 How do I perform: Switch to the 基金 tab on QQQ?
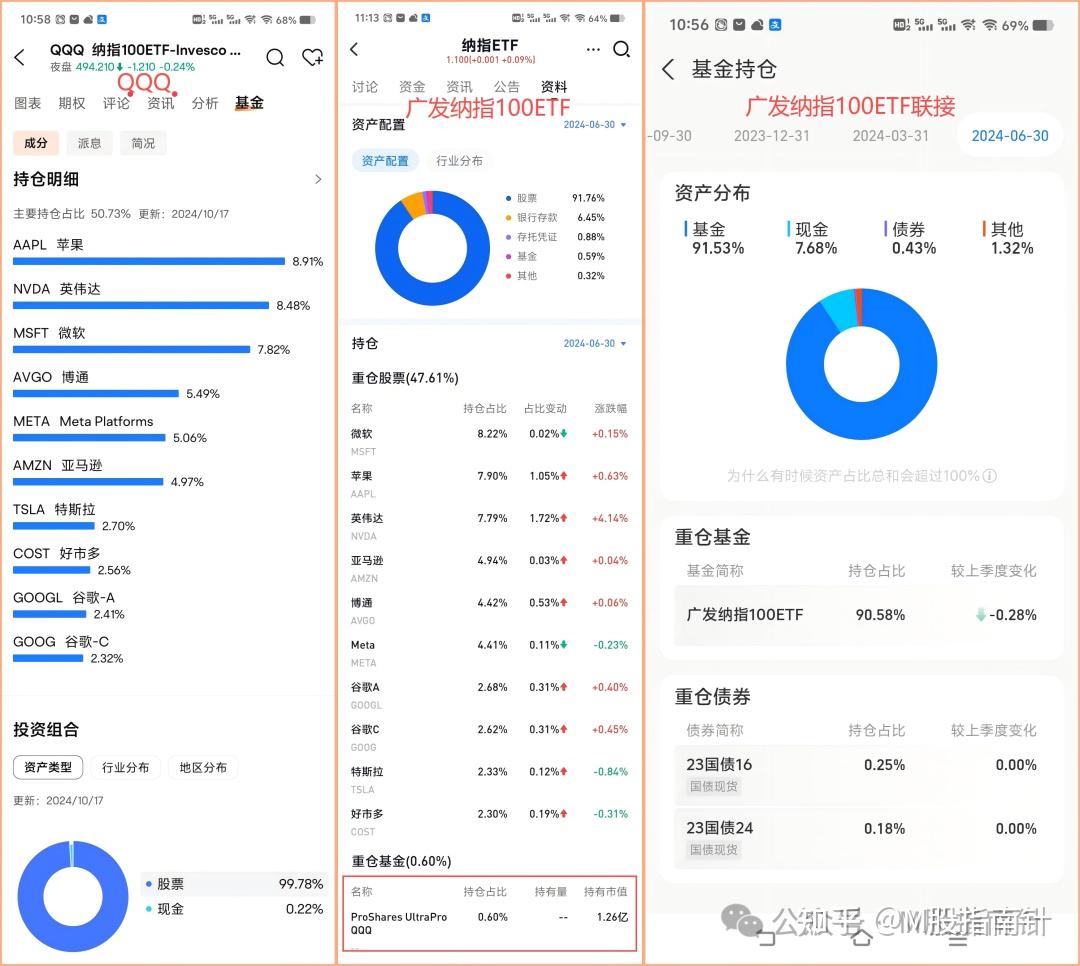coord(249,103)
